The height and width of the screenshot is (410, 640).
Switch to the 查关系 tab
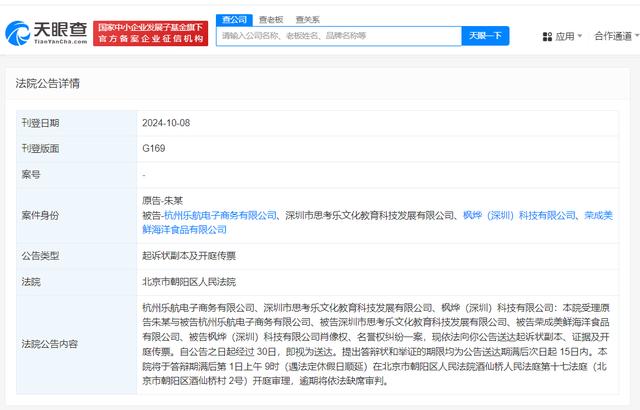(307, 18)
